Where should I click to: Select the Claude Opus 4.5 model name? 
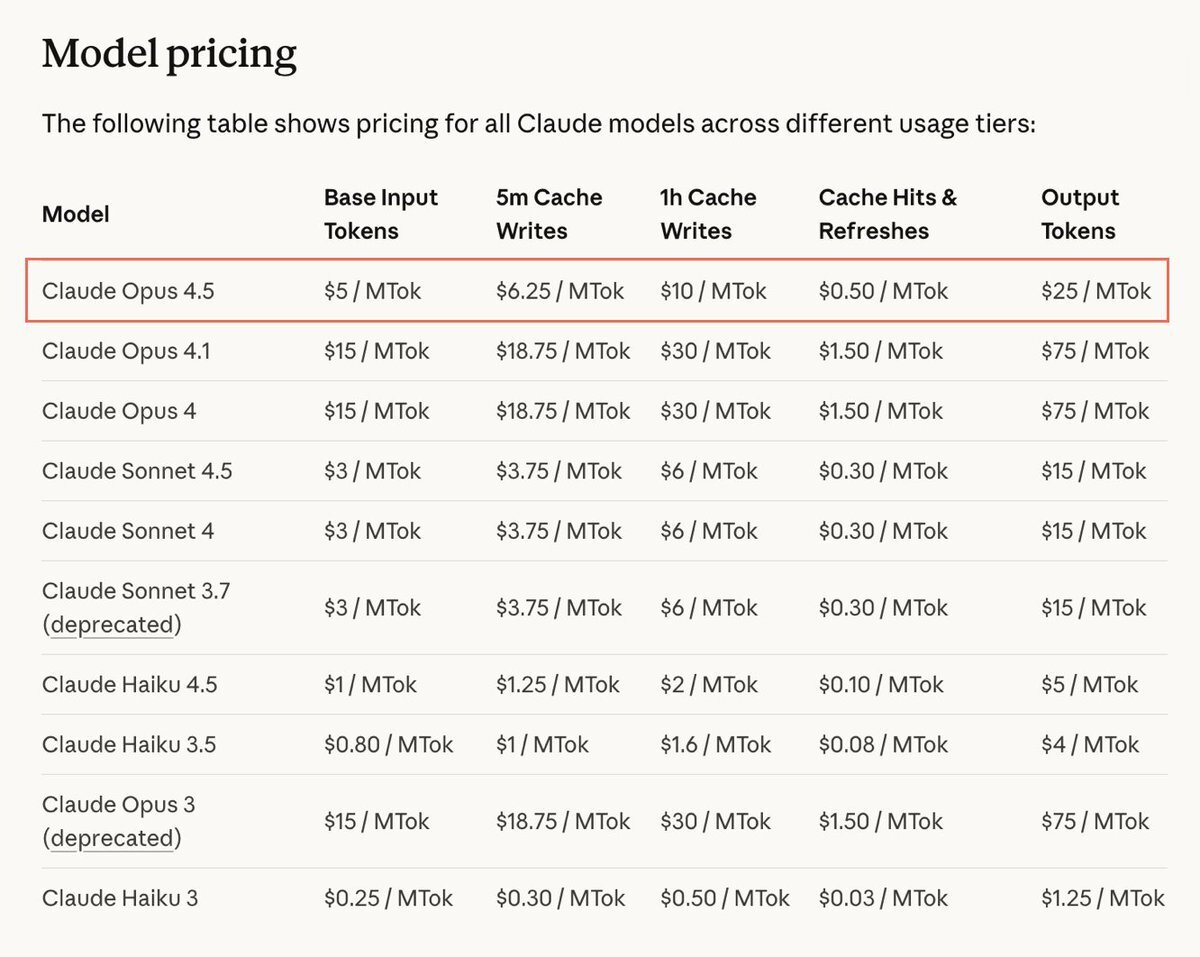(x=128, y=291)
